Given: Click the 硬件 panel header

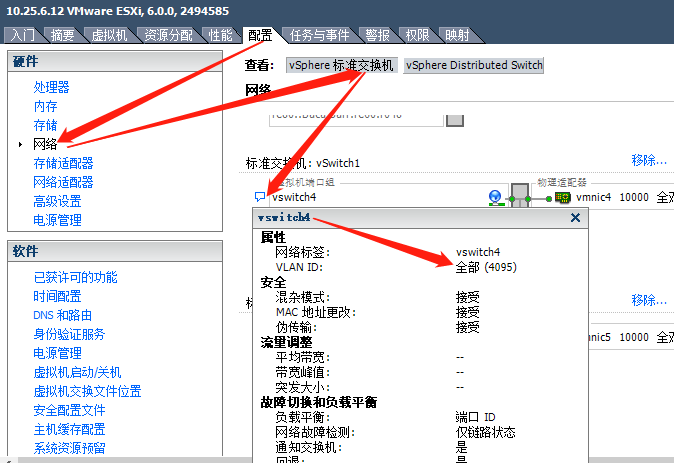Looking at the screenshot, I should click(115, 61).
